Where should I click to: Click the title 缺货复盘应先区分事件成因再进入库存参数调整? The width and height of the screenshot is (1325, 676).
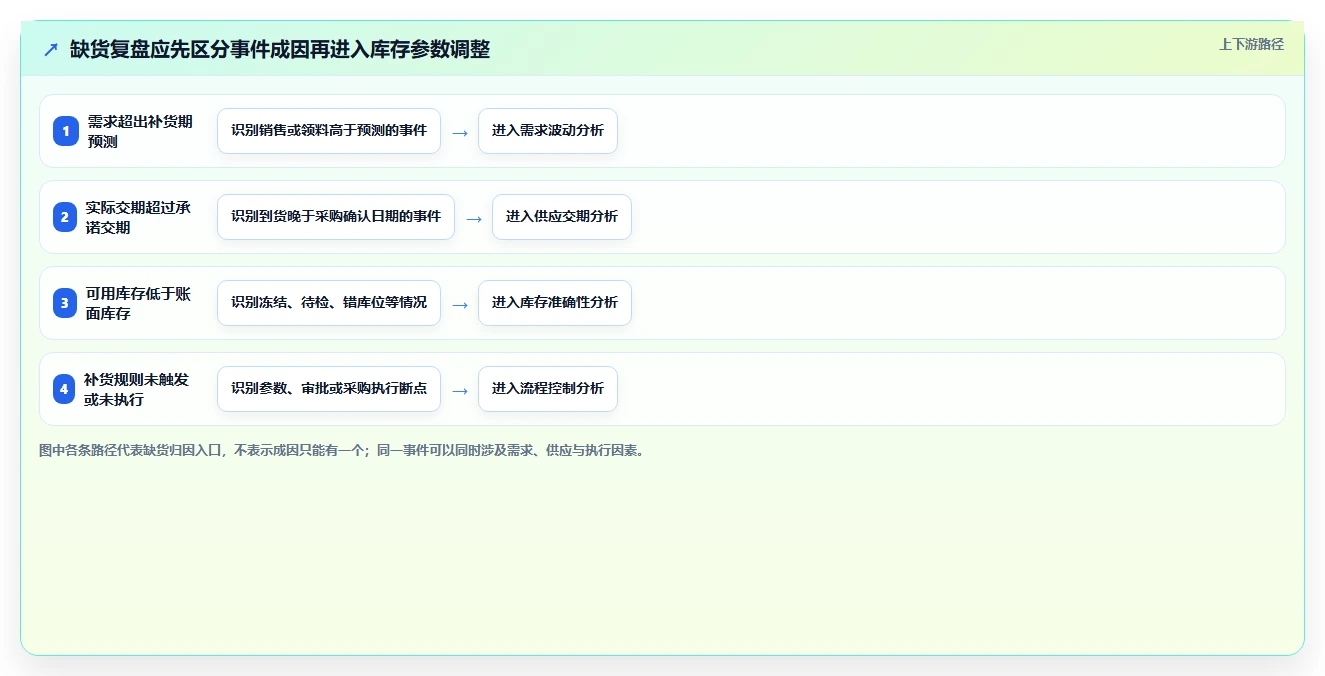click(x=280, y=49)
